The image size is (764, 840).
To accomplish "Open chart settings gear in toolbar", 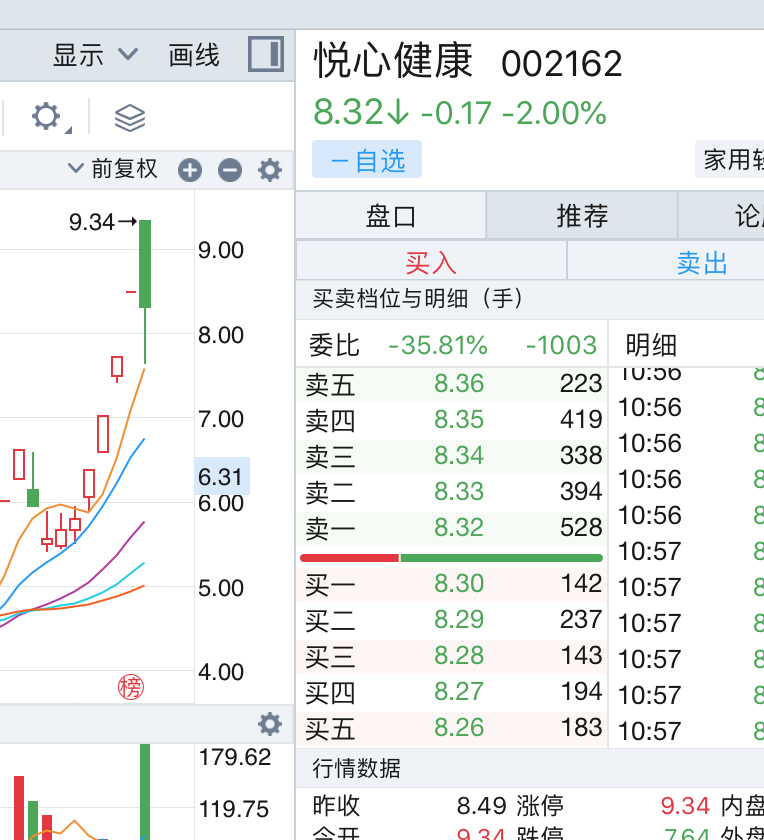I will click(46, 116).
